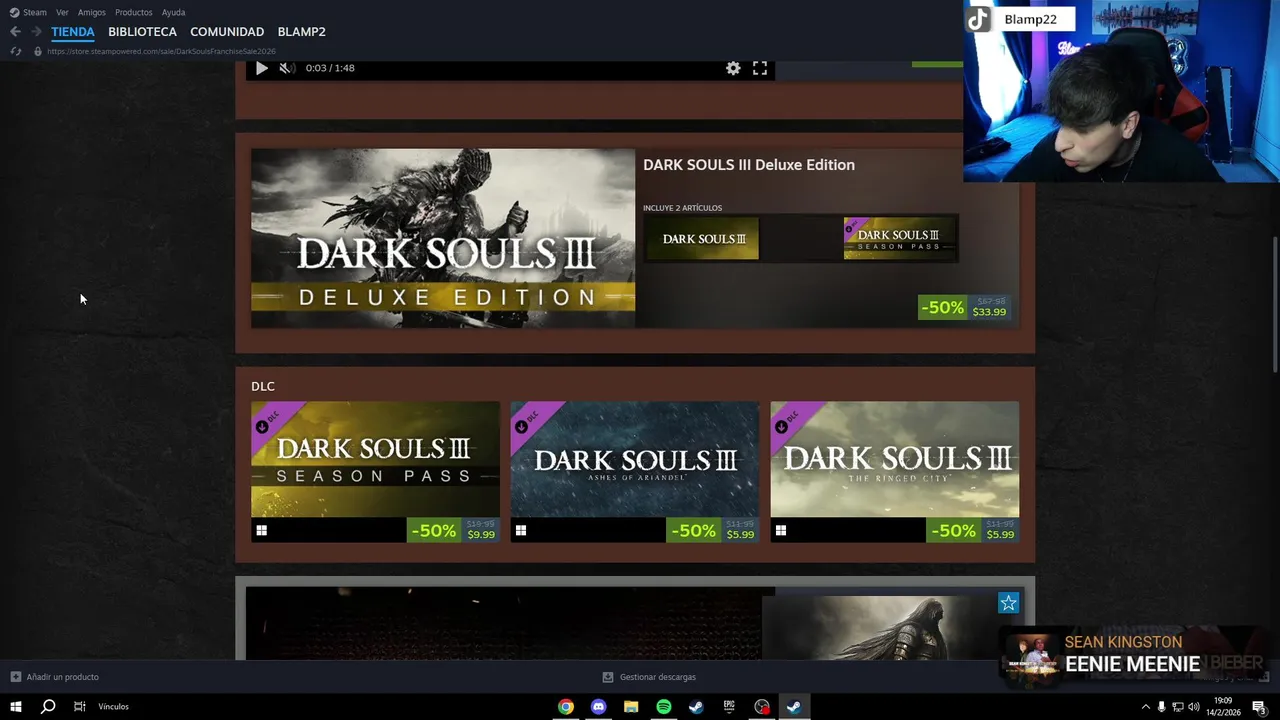
Task: Open the DARK SOULS III Deluxe Edition banner image
Action: 443,238
